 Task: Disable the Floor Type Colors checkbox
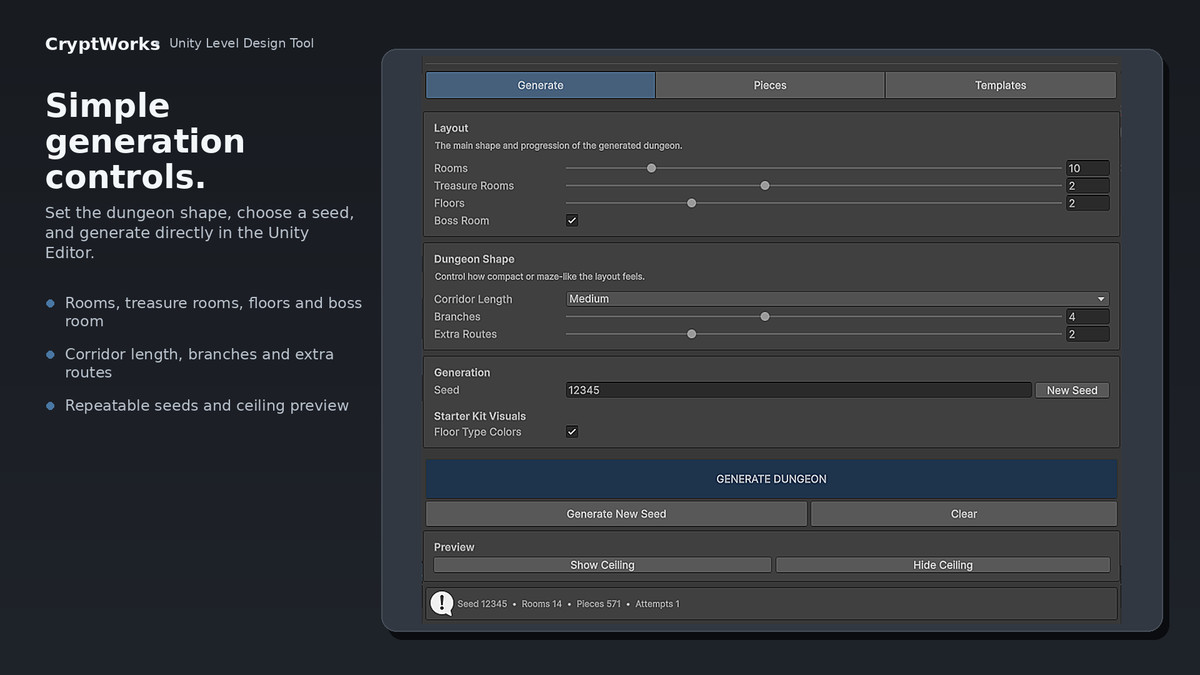click(x=572, y=432)
